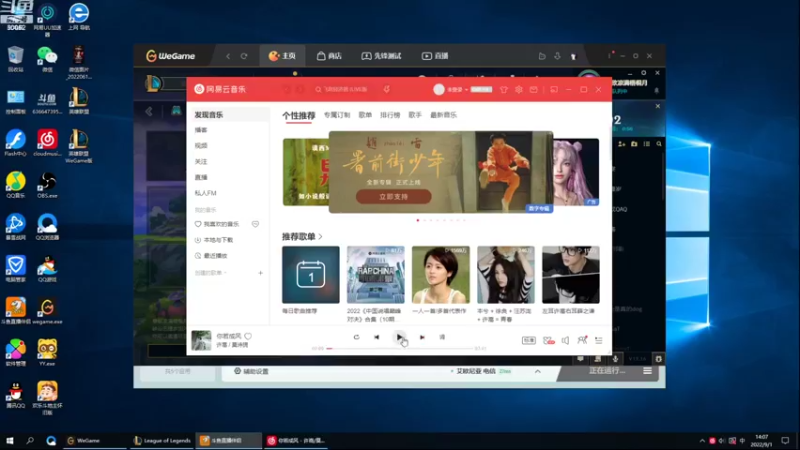Click the listen-to-identify microphone icon

[x=387, y=89]
